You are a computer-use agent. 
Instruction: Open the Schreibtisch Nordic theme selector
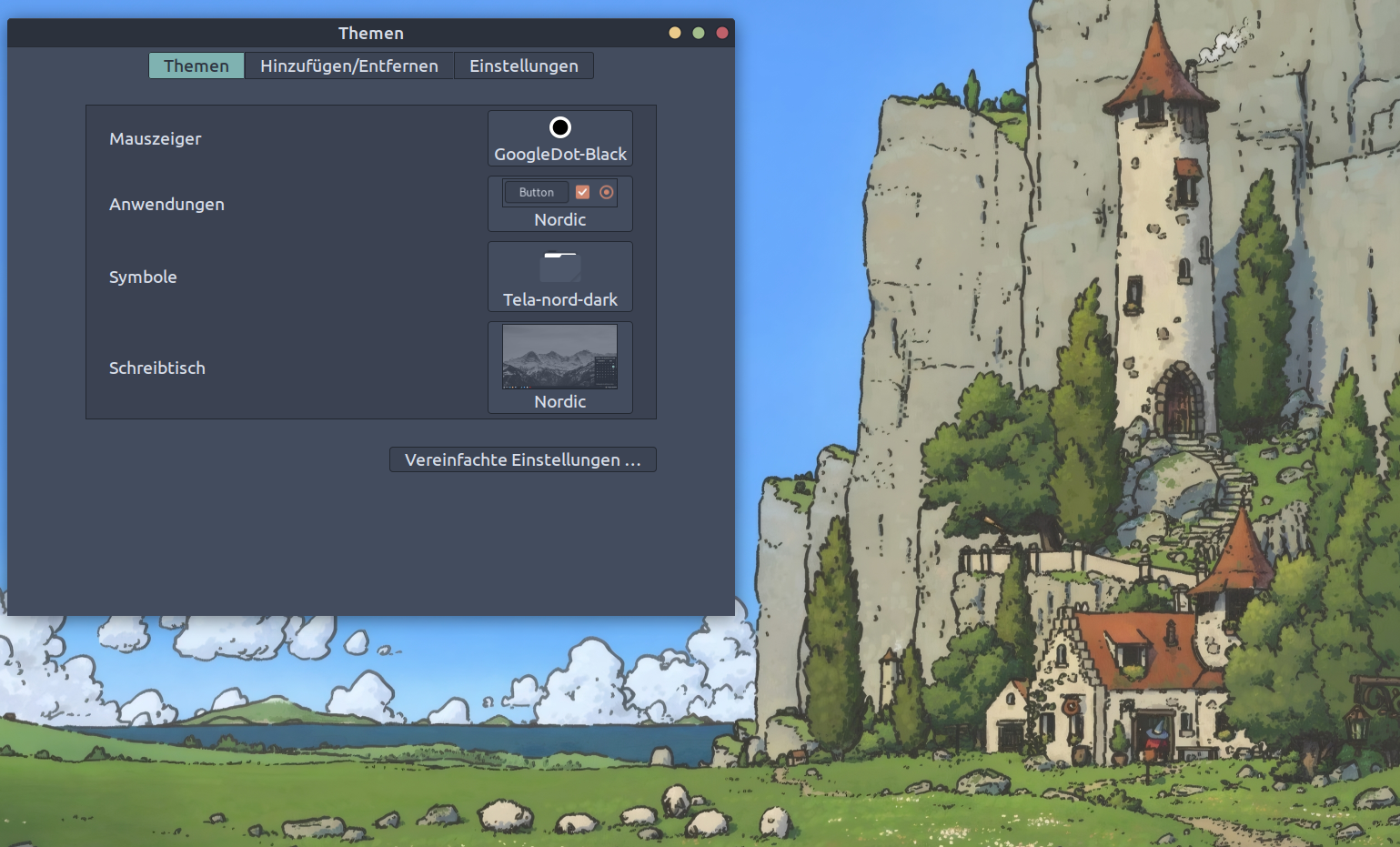560,368
